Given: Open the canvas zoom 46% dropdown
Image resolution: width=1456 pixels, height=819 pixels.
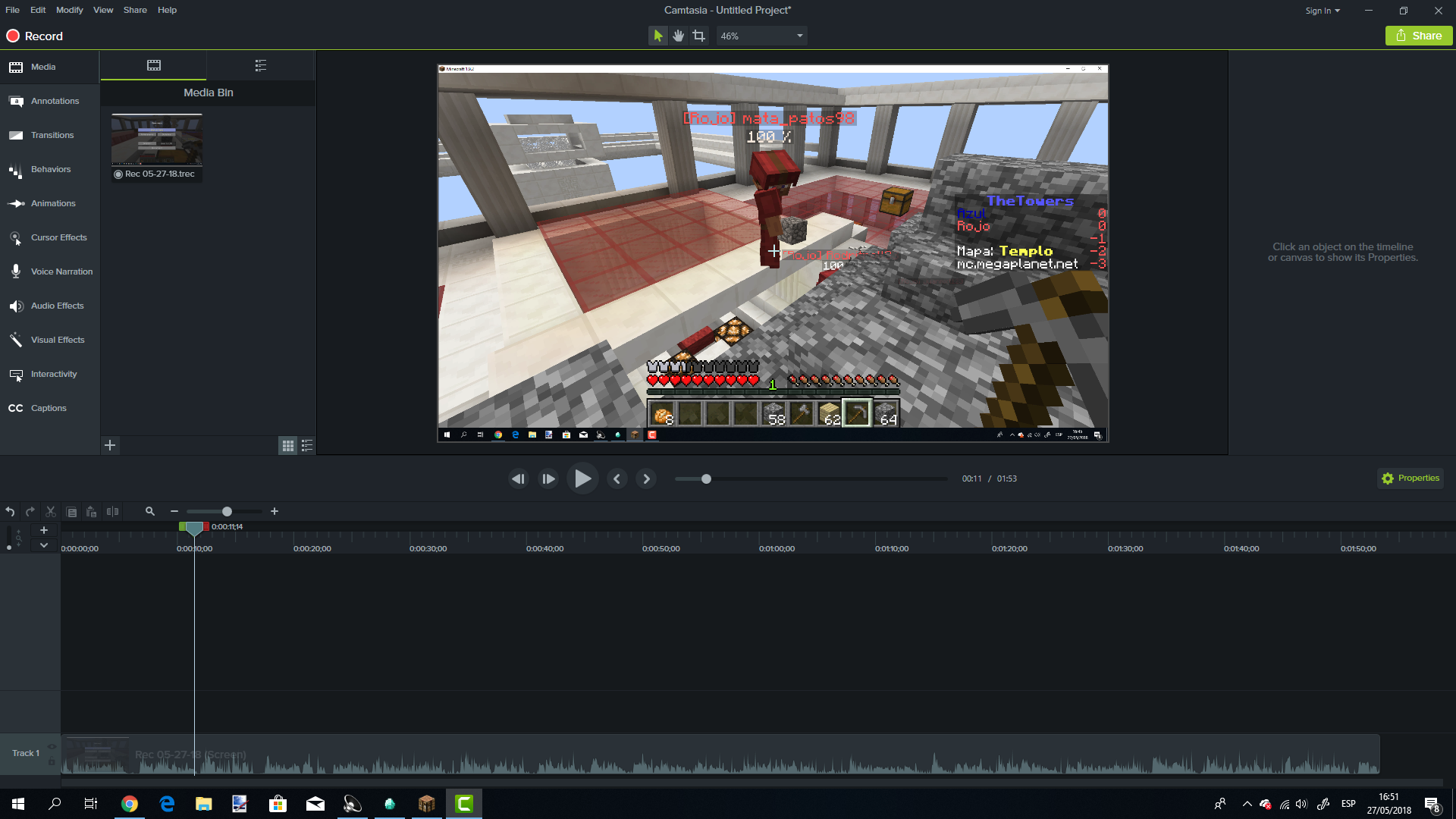Looking at the screenshot, I should point(761,36).
